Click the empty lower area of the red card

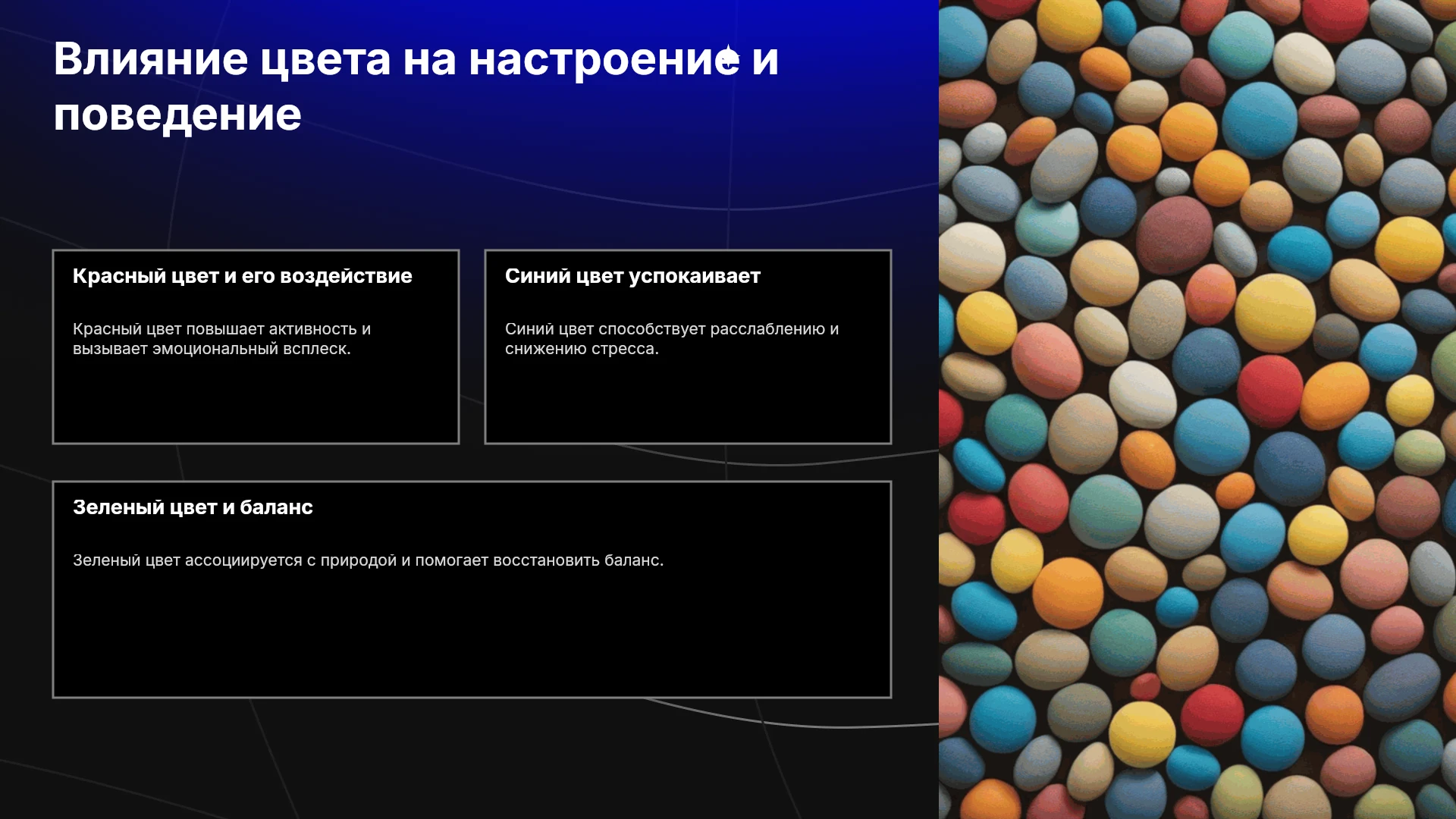coord(256,400)
